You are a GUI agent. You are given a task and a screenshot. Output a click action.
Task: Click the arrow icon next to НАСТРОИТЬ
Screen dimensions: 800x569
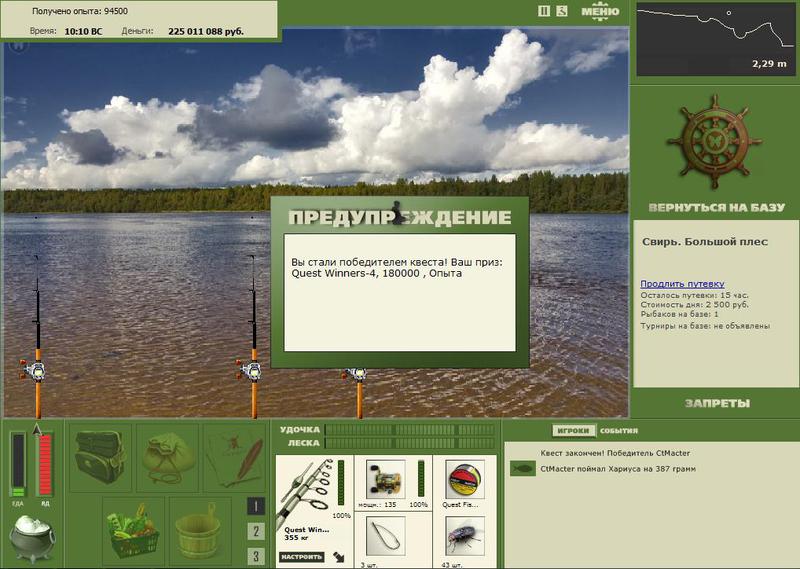tap(338, 557)
